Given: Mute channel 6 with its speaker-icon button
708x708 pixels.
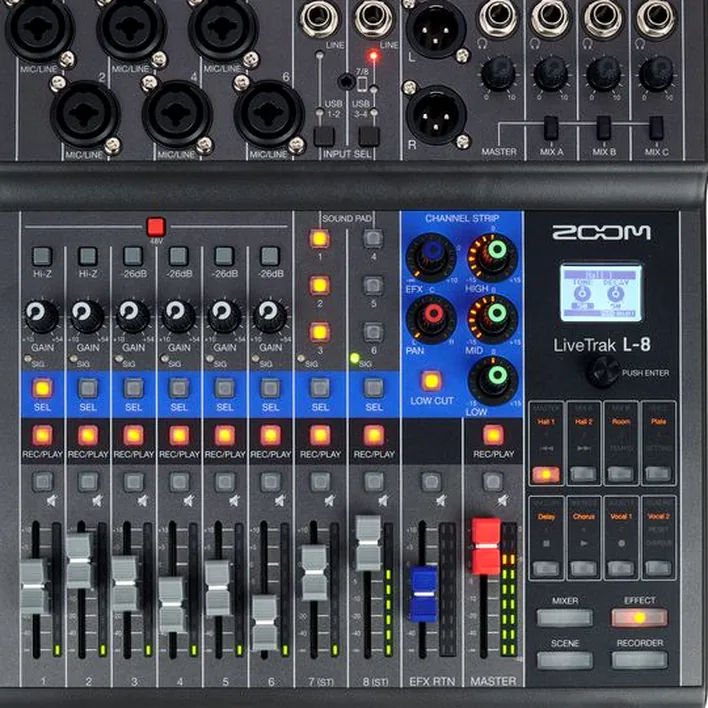Looking at the screenshot, I should pyautogui.click(x=270, y=481).
